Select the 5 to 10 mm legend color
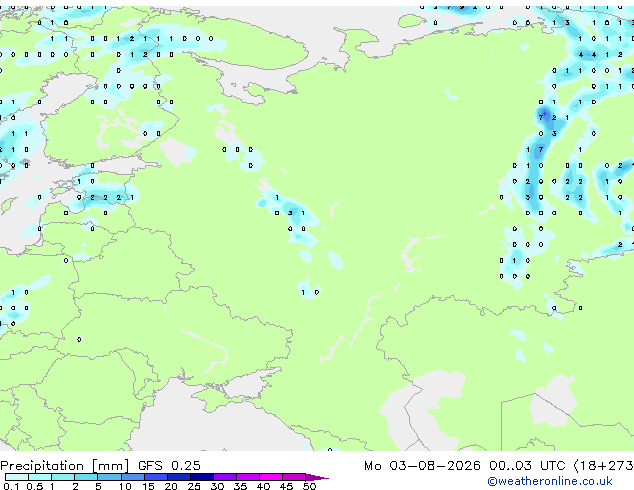The image size is (634, 490). click(x=109, y=477)
